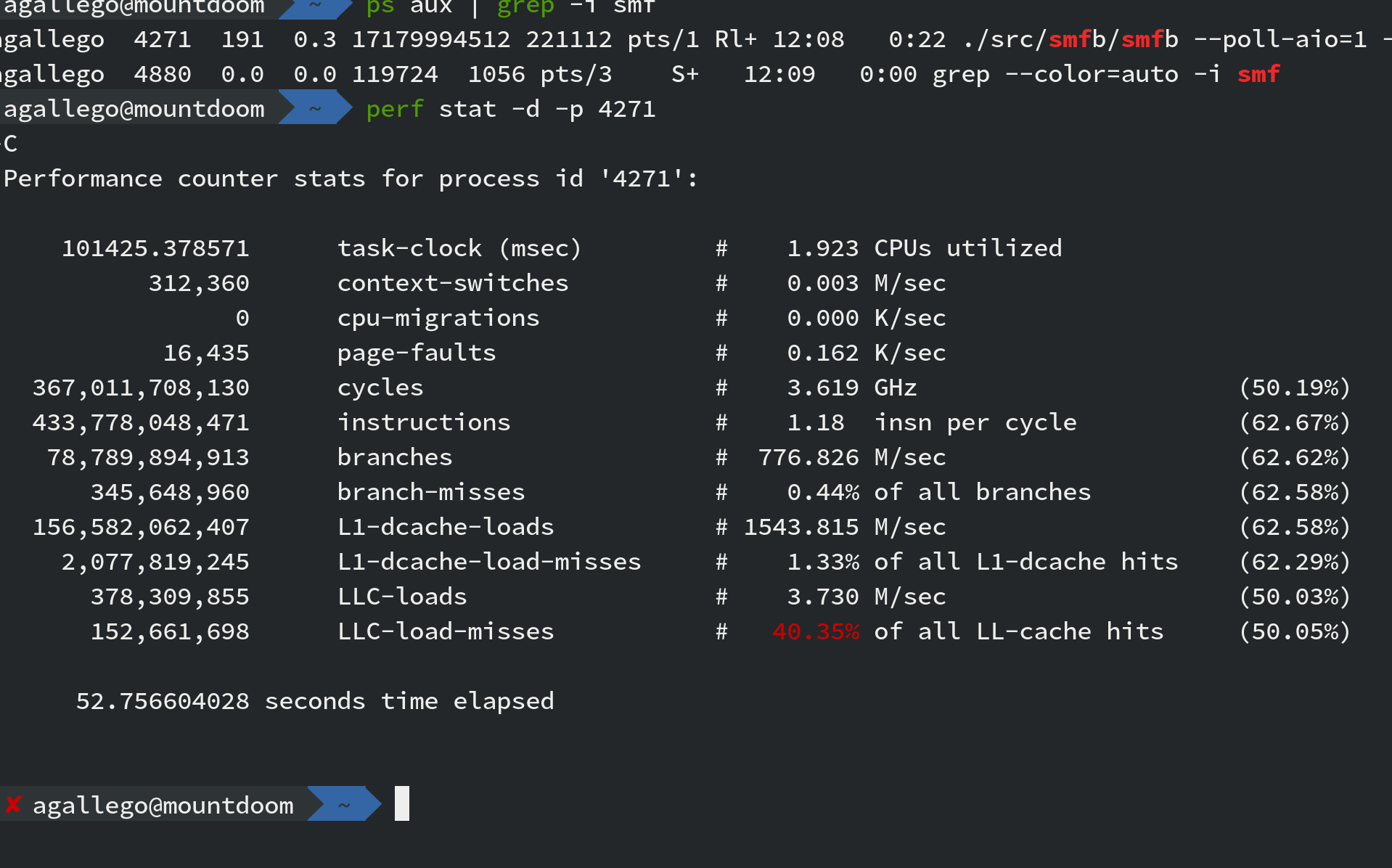Click the (50.19%) percentage on cycles row
Image resolution: width=1392 pixels, height=868 pixels.
(1295, 388)
